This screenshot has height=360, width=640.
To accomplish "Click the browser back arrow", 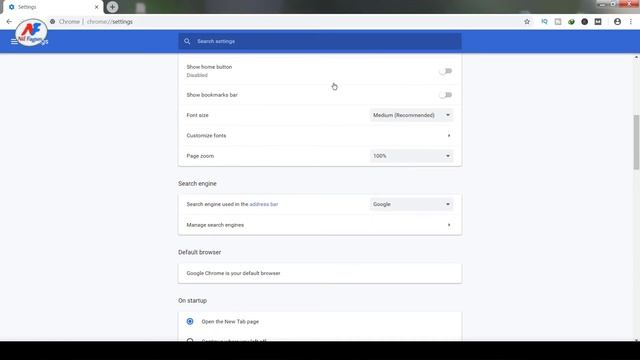I will click(9, 22).
